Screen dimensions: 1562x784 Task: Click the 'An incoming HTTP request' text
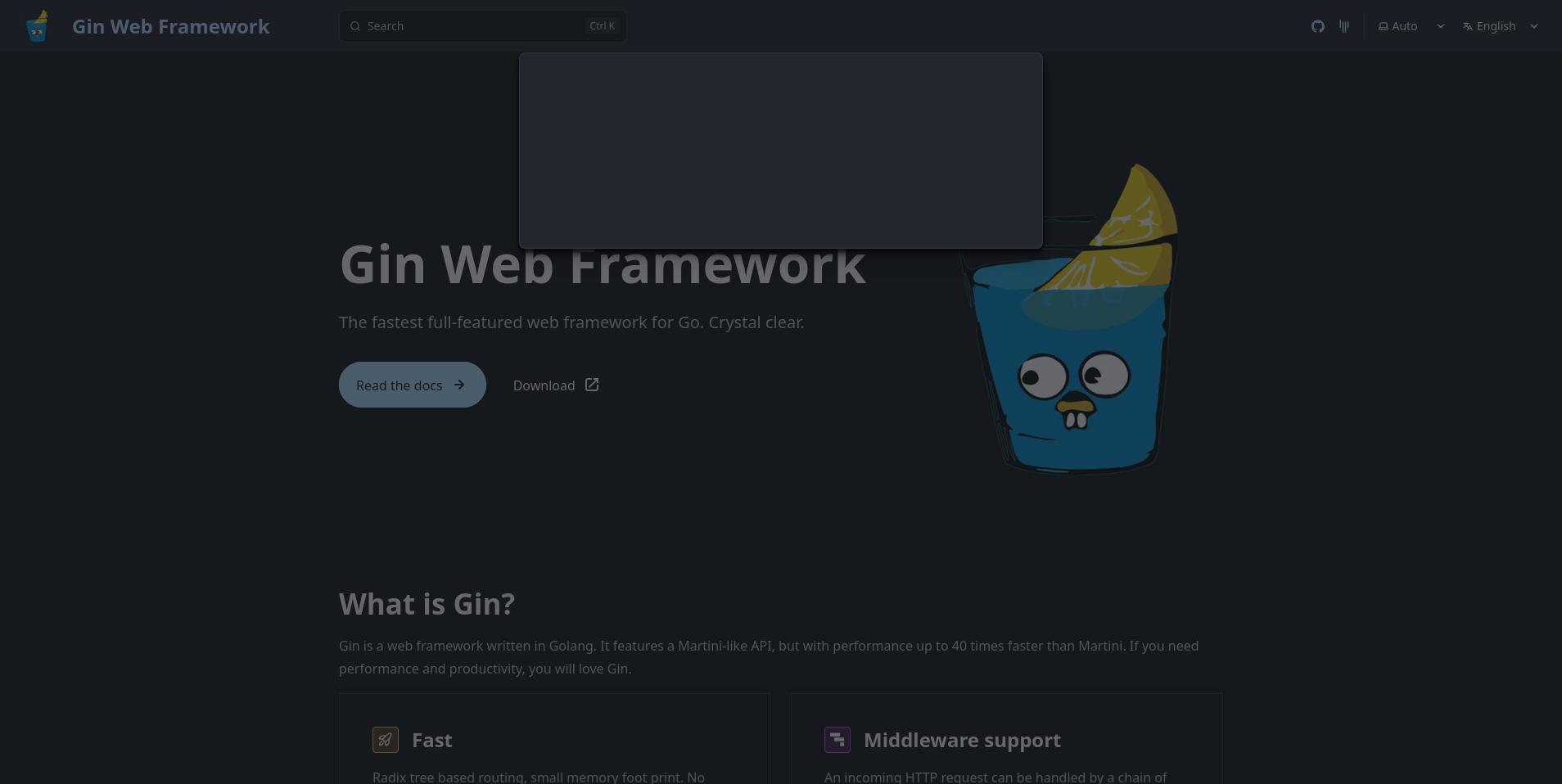995,777
